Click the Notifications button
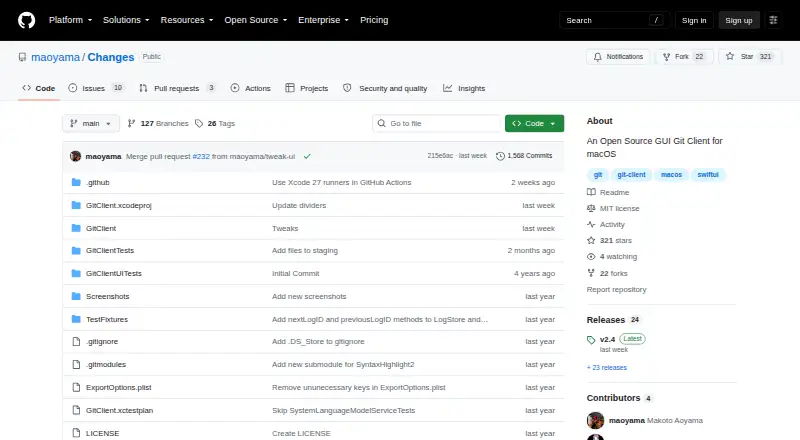Image resolution: width=800 pixels, height=440 pixels. pos(618,57)
